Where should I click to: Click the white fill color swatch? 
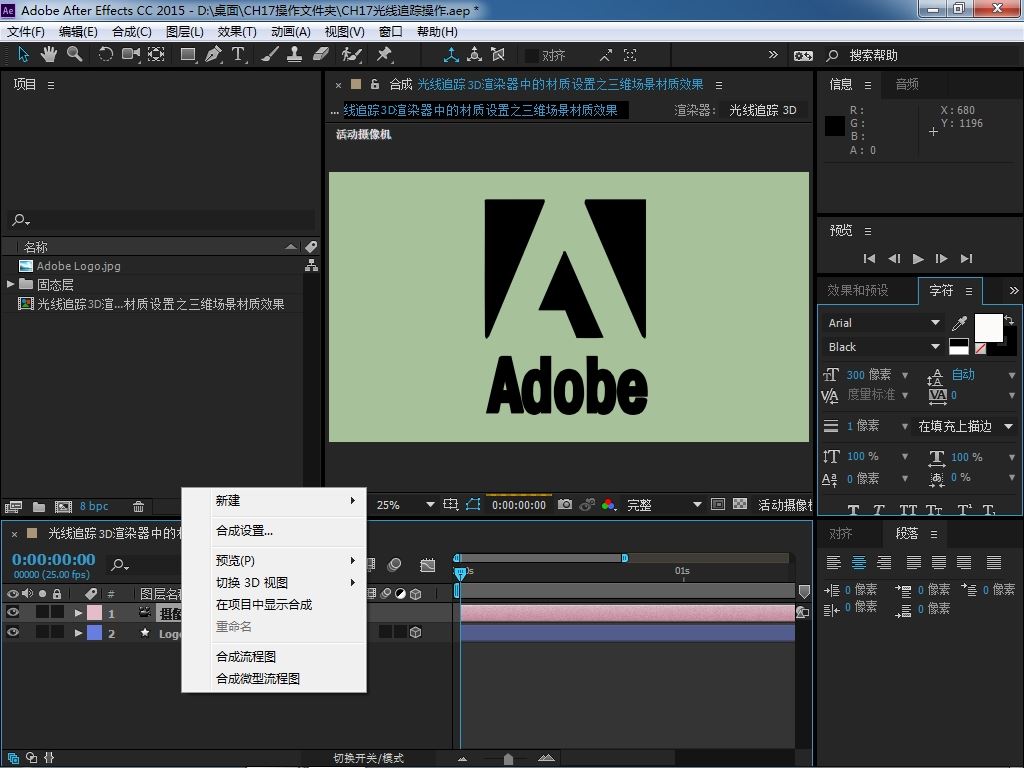[988, 328]
